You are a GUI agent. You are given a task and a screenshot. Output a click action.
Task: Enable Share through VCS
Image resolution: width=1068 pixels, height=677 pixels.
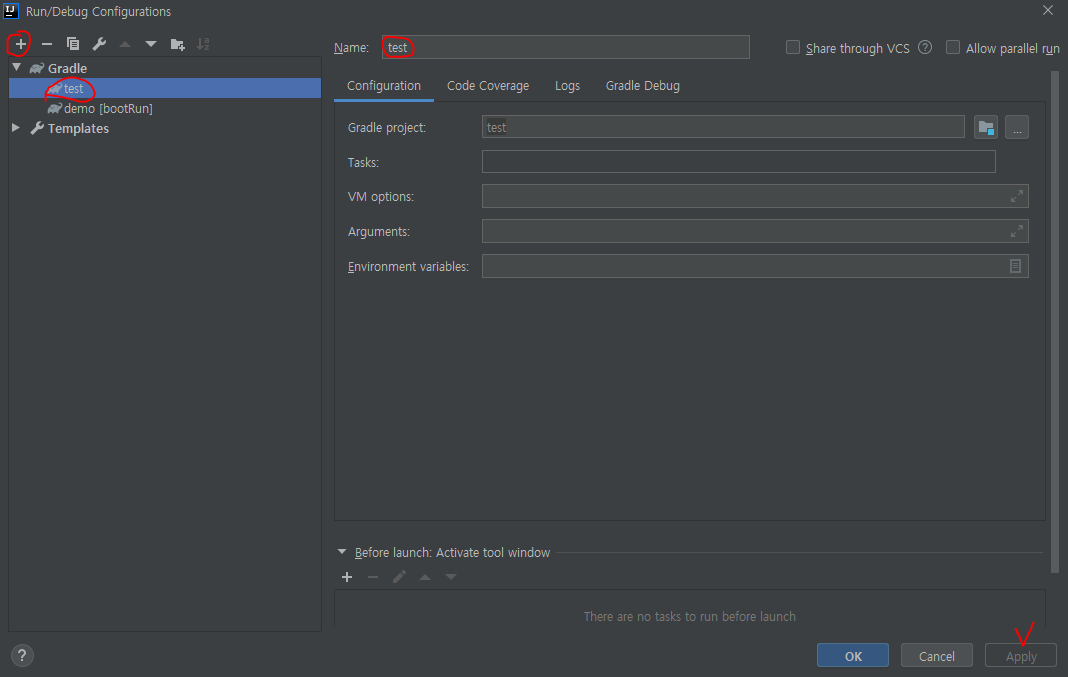(793, 47)
